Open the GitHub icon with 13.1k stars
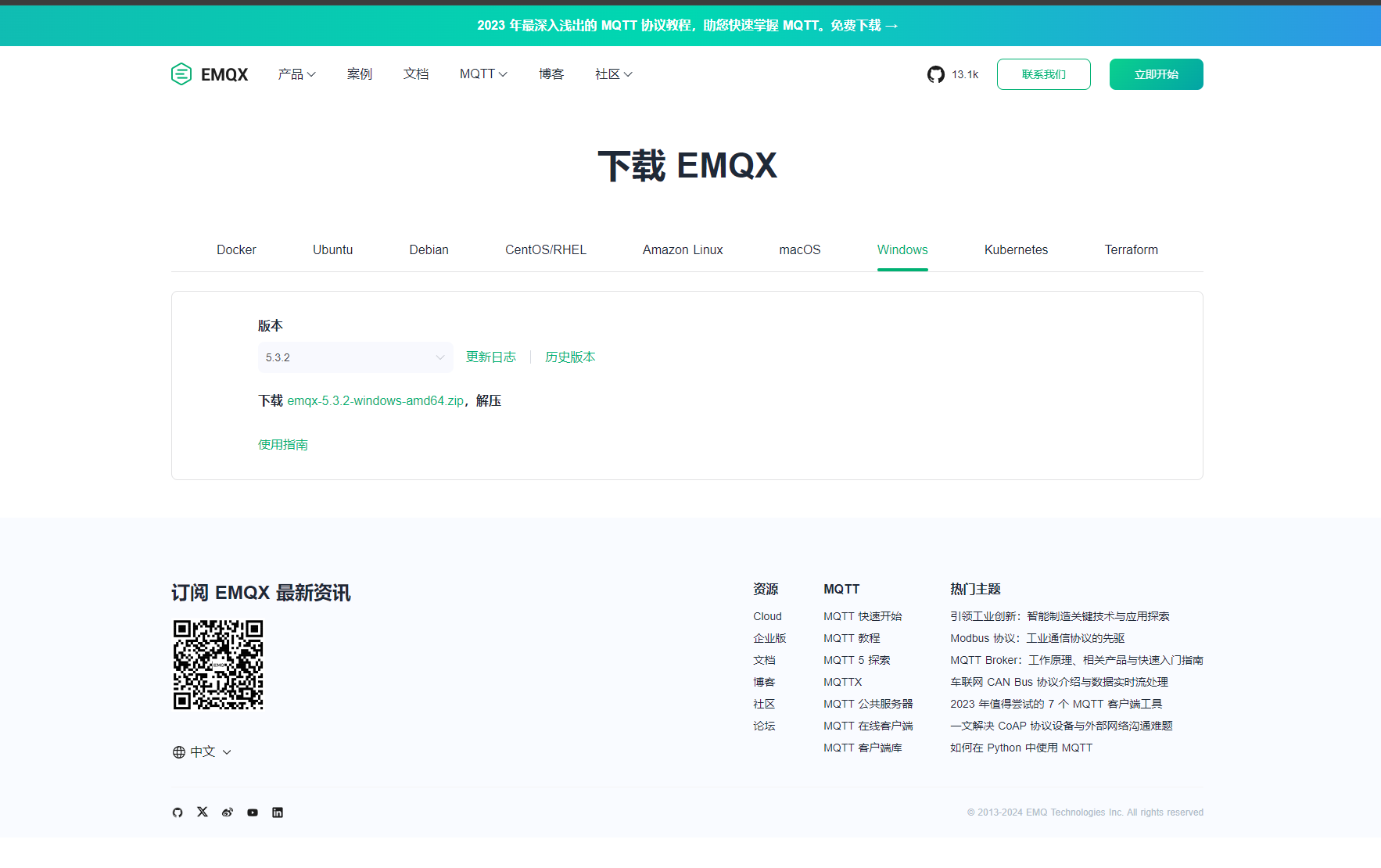The height and width of the screenshot is (868, 1381). [x=935, y=74]
